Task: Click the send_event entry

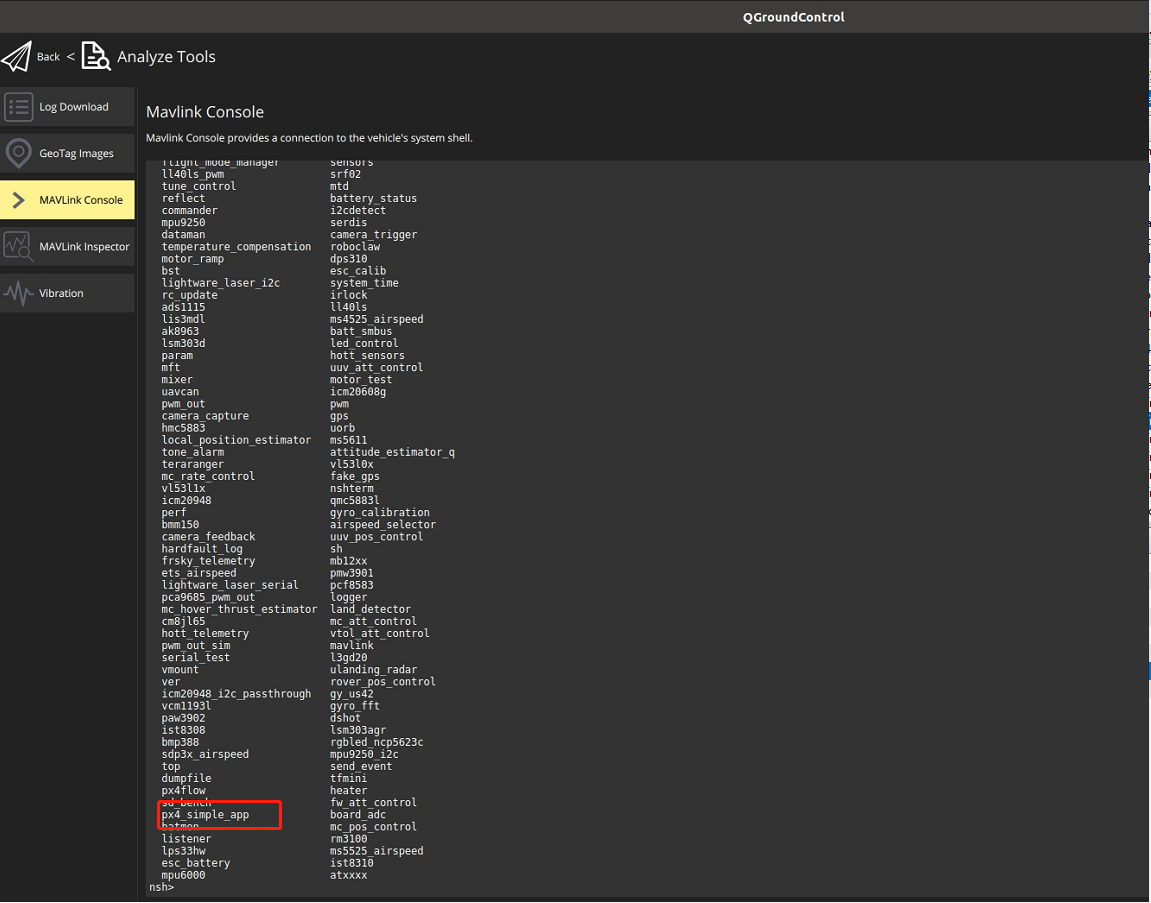Action: 361,766
